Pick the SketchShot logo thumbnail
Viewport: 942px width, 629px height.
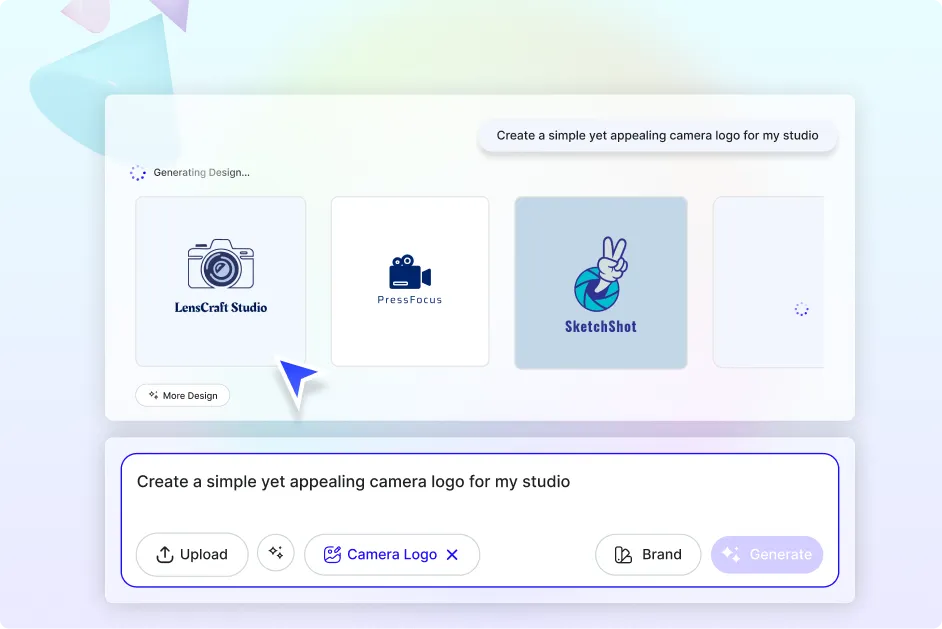pyautogui.click(x=600, y=282)
